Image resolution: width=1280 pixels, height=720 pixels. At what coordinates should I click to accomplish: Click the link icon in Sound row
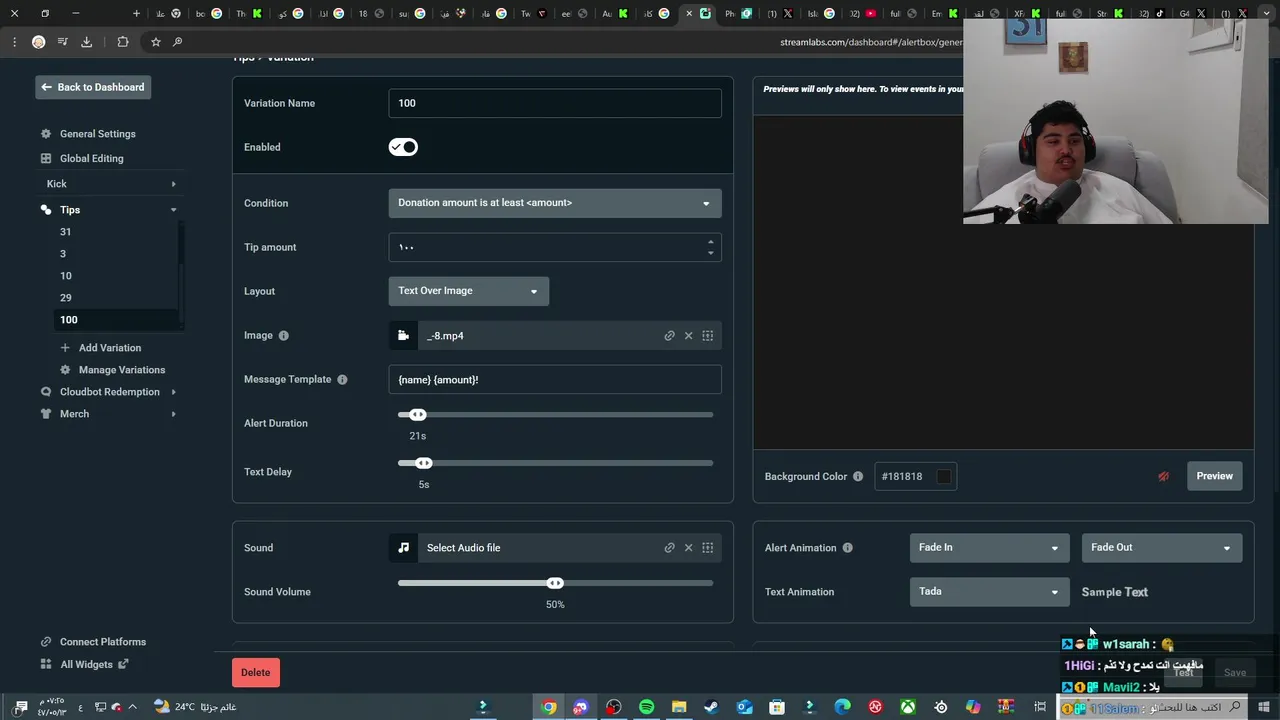[x=669, y=548]
